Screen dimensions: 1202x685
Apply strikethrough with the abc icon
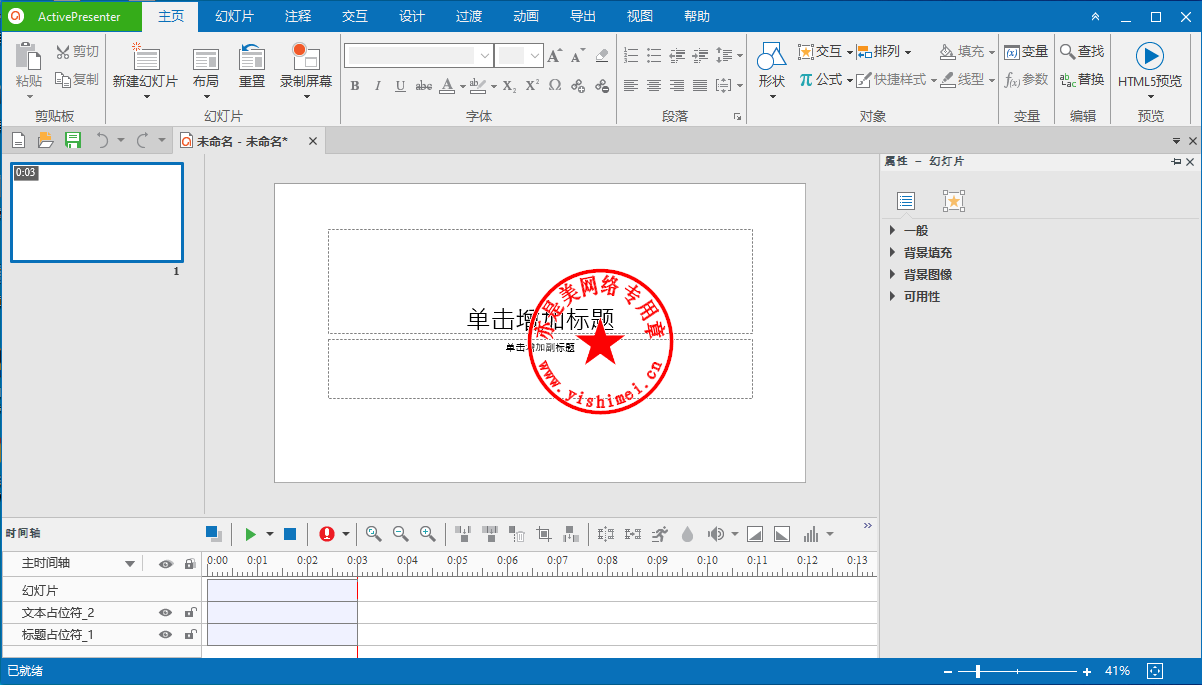click(x=424, y=86)
